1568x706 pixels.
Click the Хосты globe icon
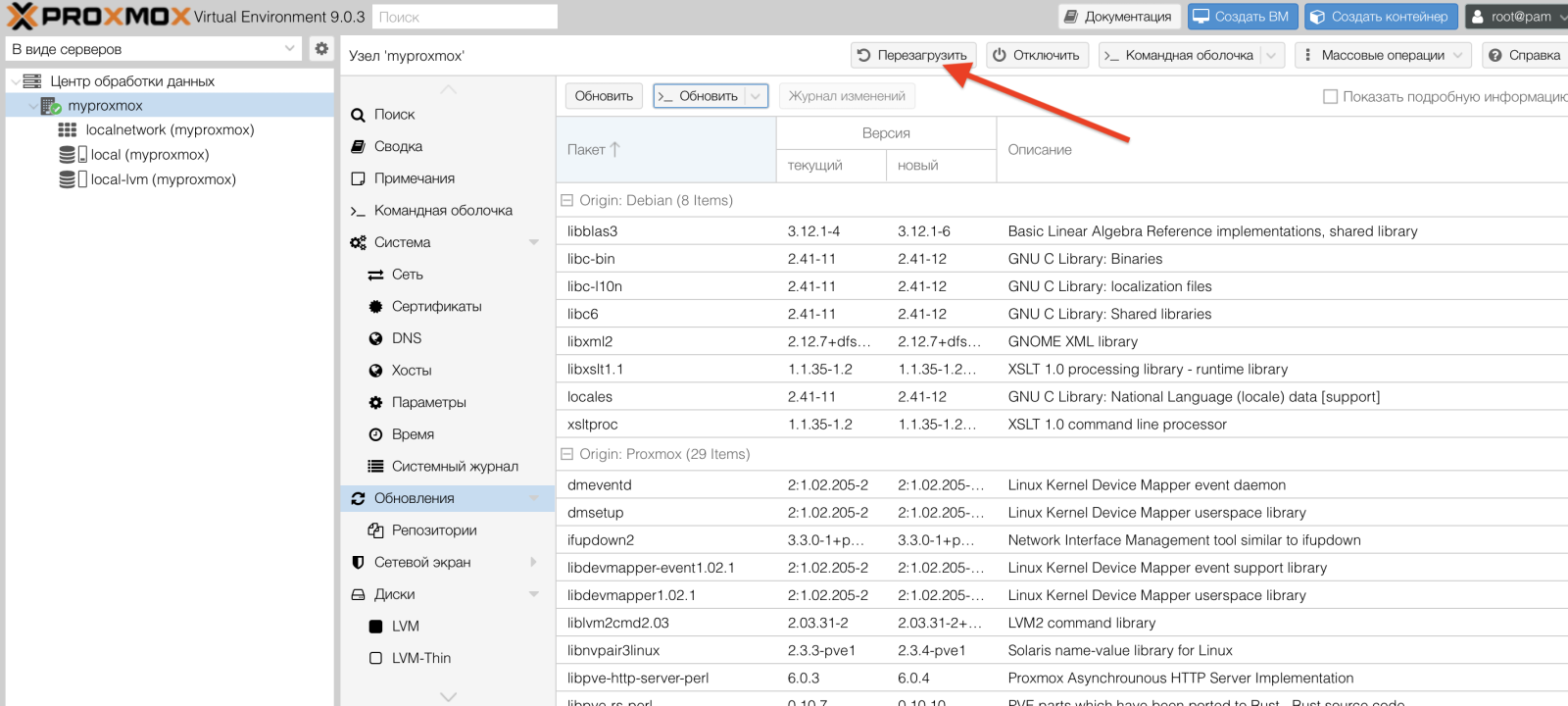click(x=375, y=371)
